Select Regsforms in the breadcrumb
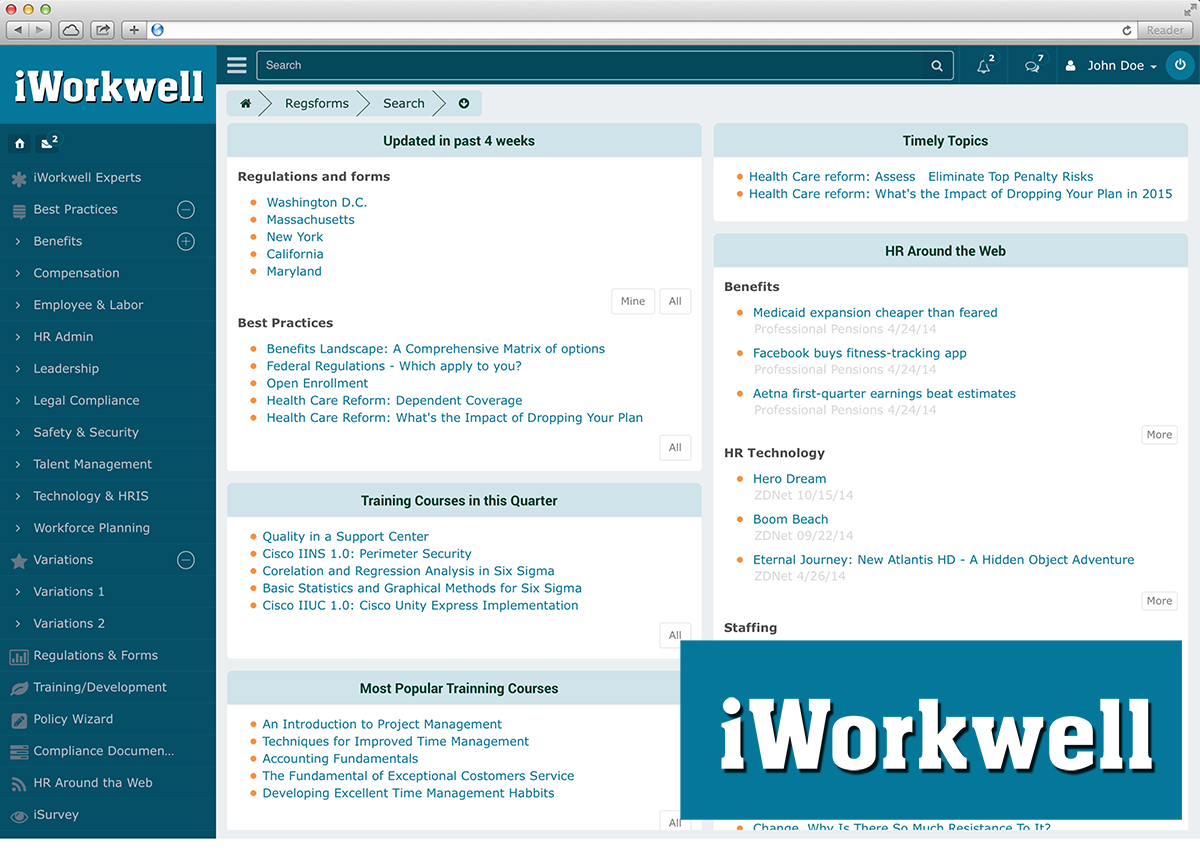Screen dimensions: 1200x851 (316, 102)
